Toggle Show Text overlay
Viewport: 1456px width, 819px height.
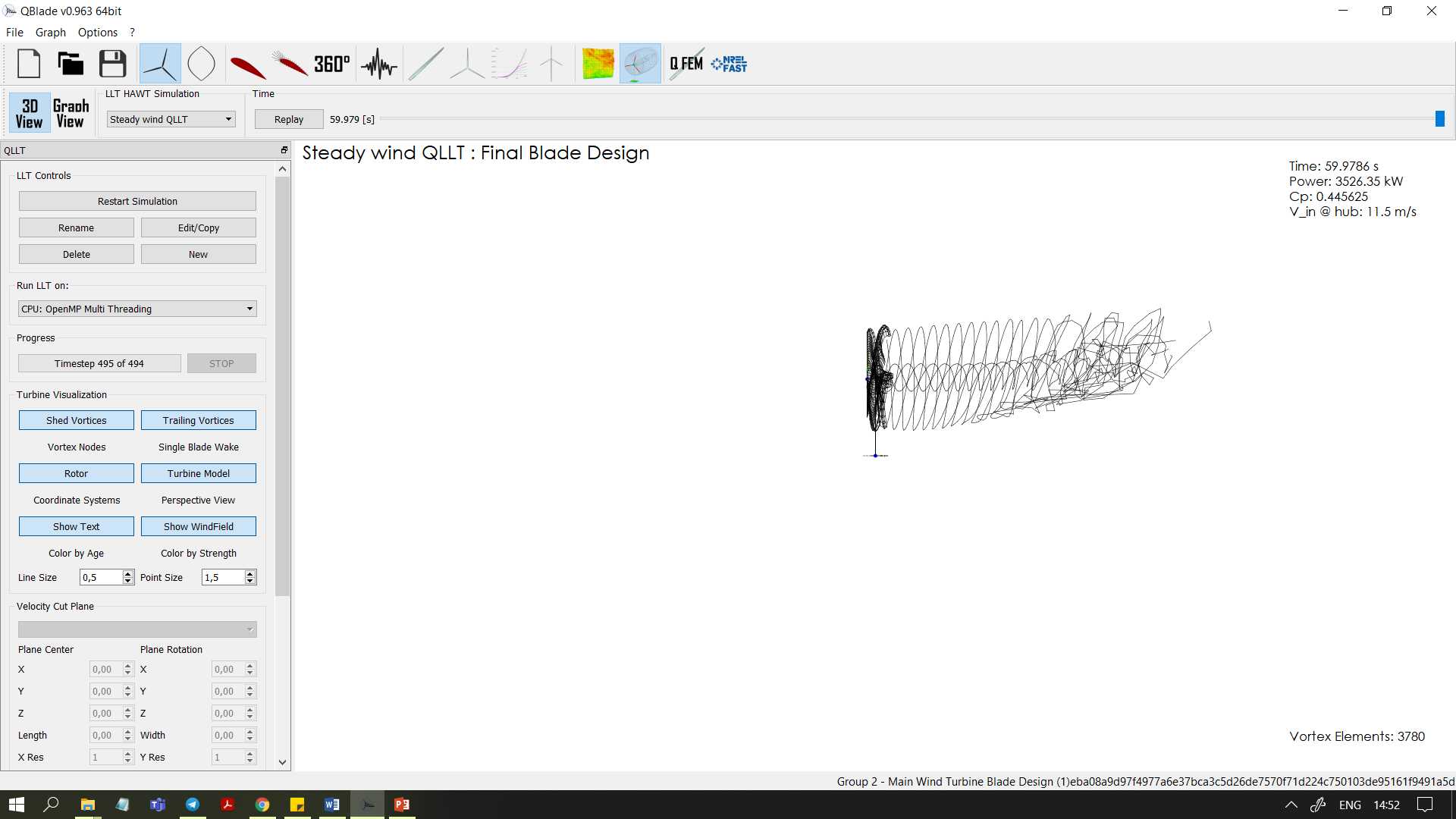click(77, 526)
